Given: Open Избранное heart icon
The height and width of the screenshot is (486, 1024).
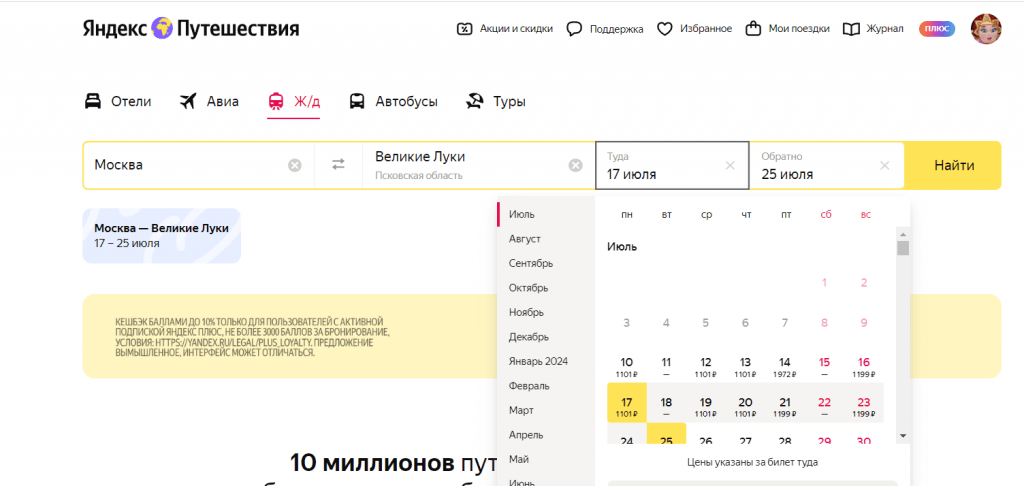Looking at the screenshot, I should tap(664, 29).
